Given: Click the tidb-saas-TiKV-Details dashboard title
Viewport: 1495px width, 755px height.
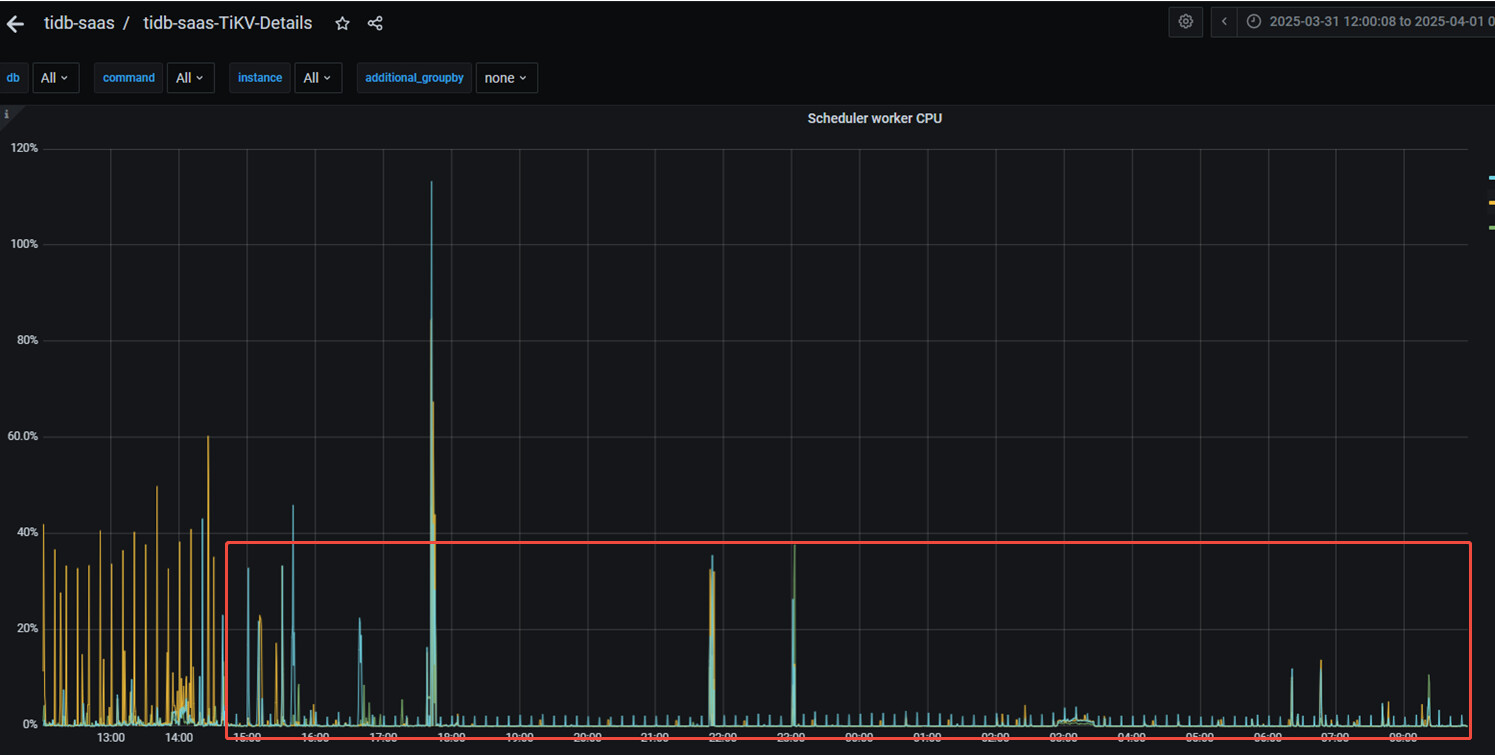Looking at the screenshot, I should [227, 23].
